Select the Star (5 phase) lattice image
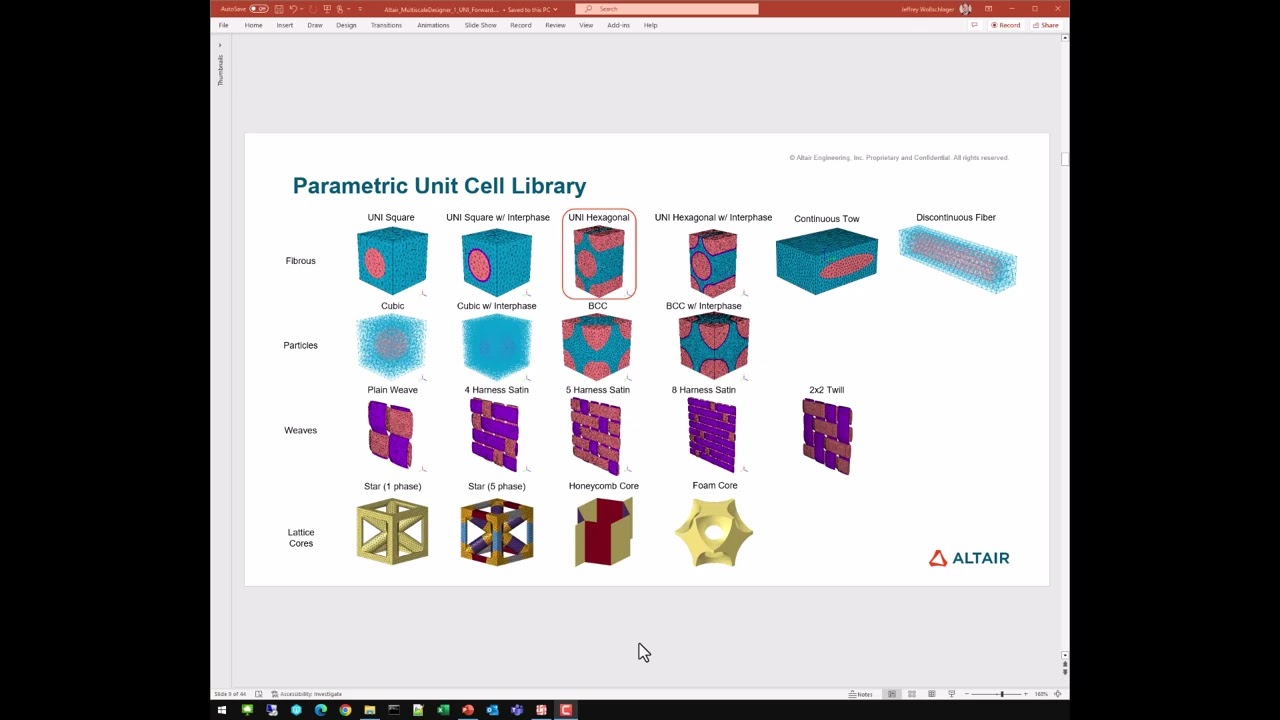The image size is (1280, 720). click(x=497, y=532)
